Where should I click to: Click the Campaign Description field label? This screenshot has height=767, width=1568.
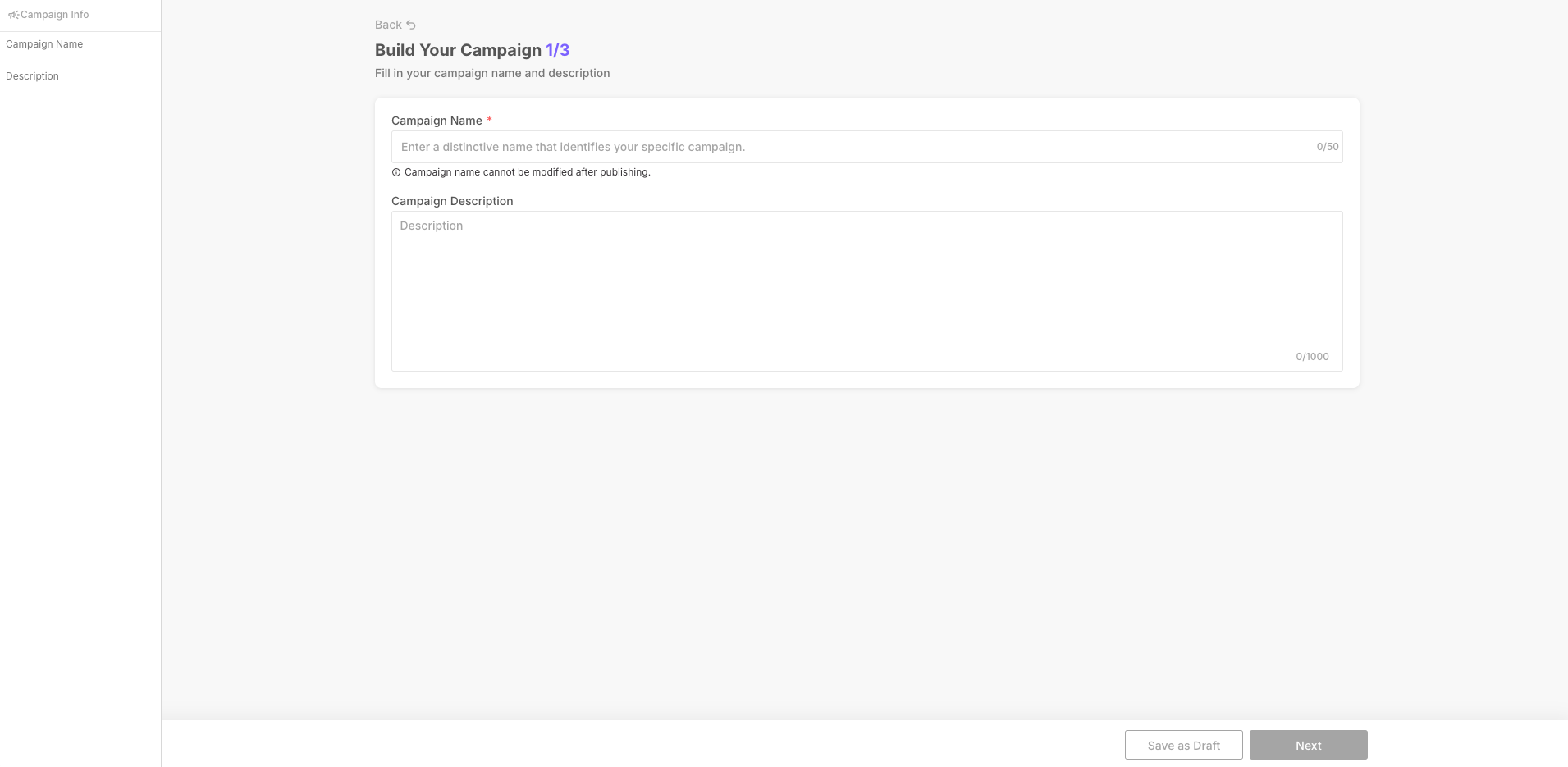452,201
